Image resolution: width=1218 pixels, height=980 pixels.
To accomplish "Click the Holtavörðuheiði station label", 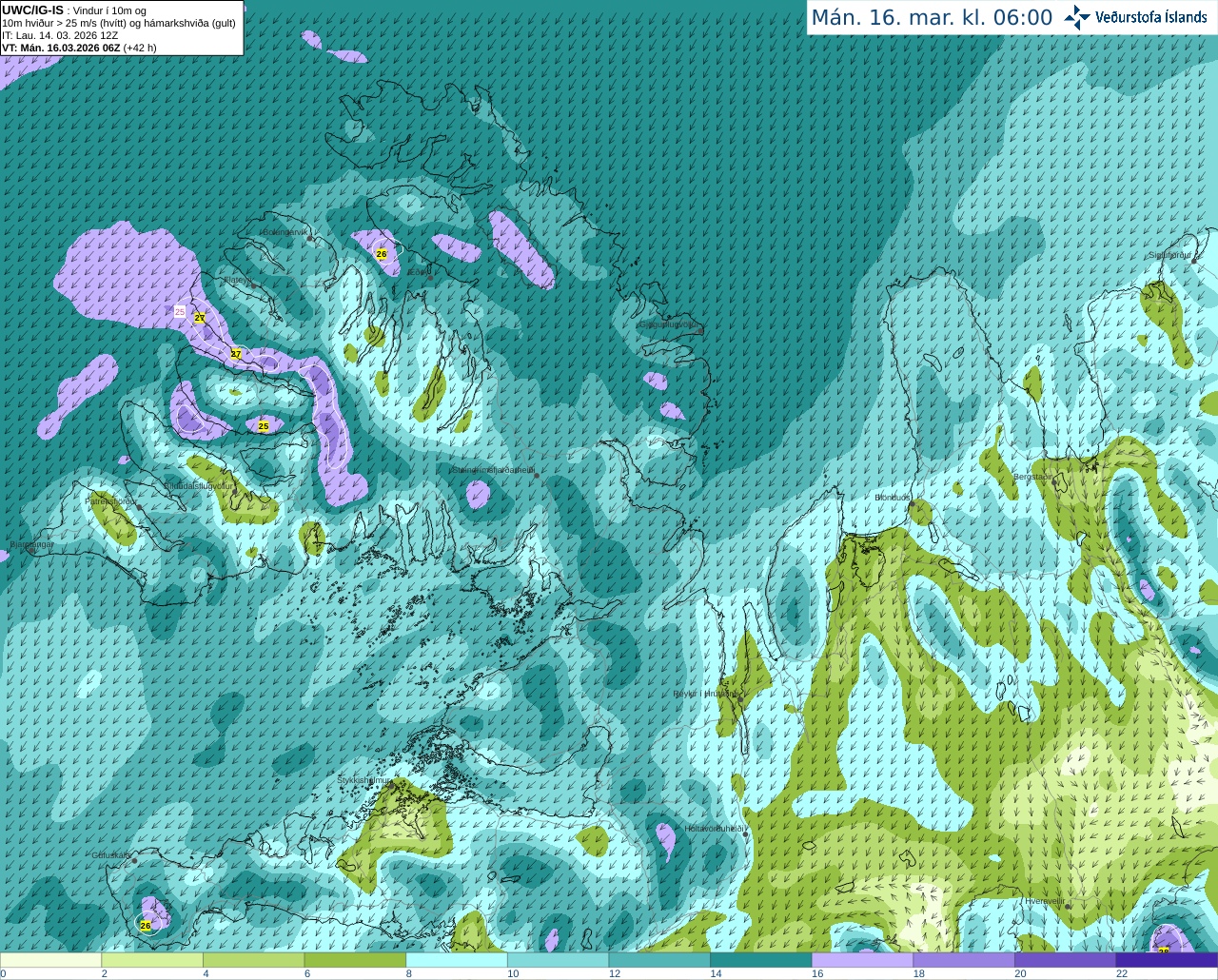I will (x=715, y=829).
